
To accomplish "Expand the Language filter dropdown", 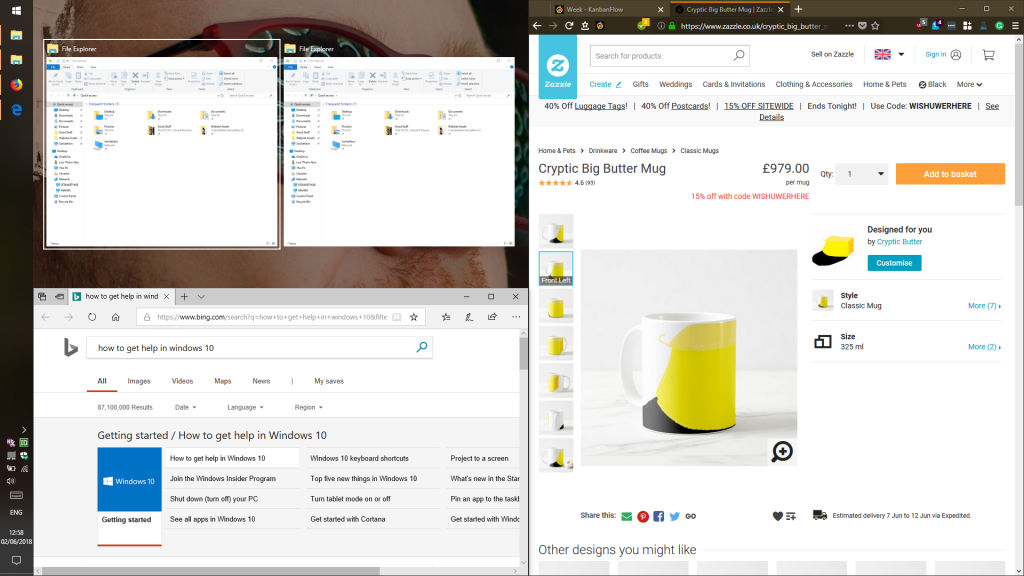I will [246, 407].
